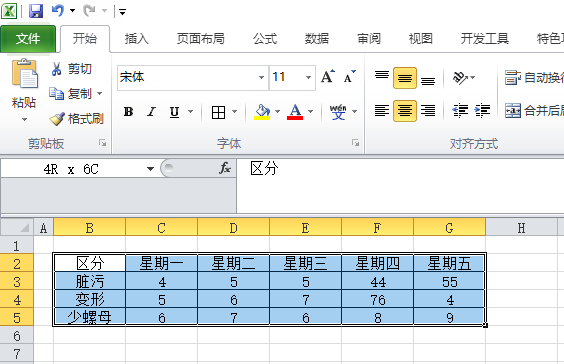The height and width of the screenshot is (364, 564).
Task: Click the 宋体 font name box
Action: (x=187, y=77)
